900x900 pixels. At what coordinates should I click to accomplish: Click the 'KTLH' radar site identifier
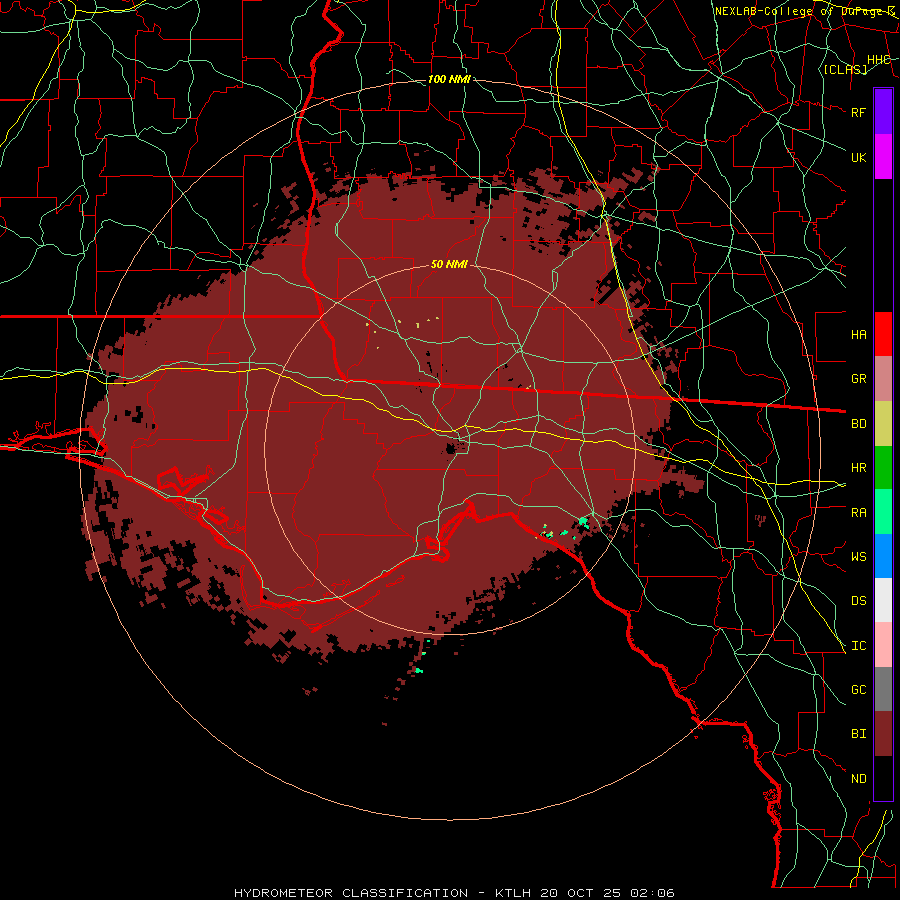click(x=513, y=893)
